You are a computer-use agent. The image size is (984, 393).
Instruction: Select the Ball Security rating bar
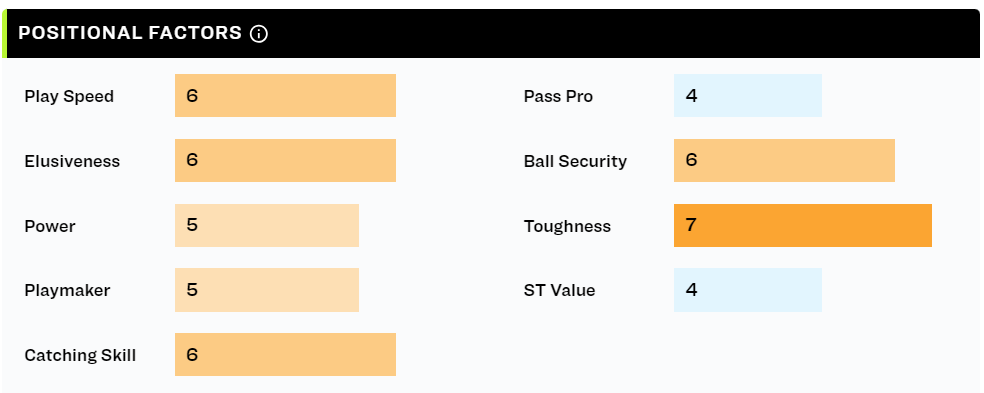tap(784, 161)
